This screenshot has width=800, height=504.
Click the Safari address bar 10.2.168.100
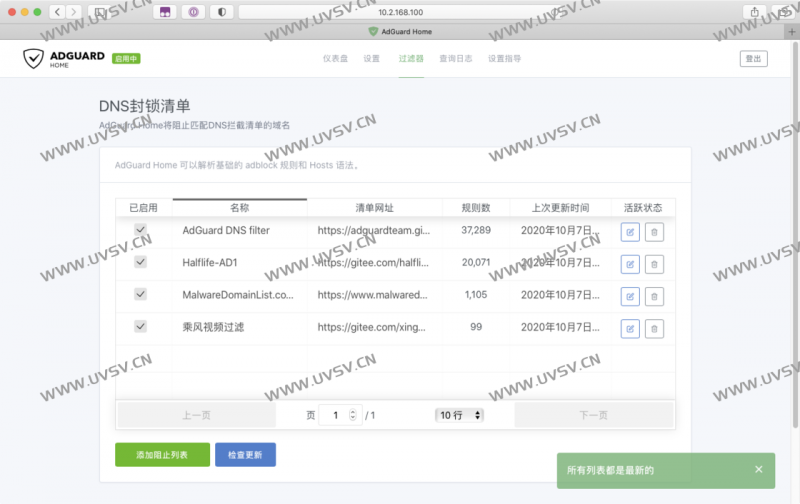401,12
